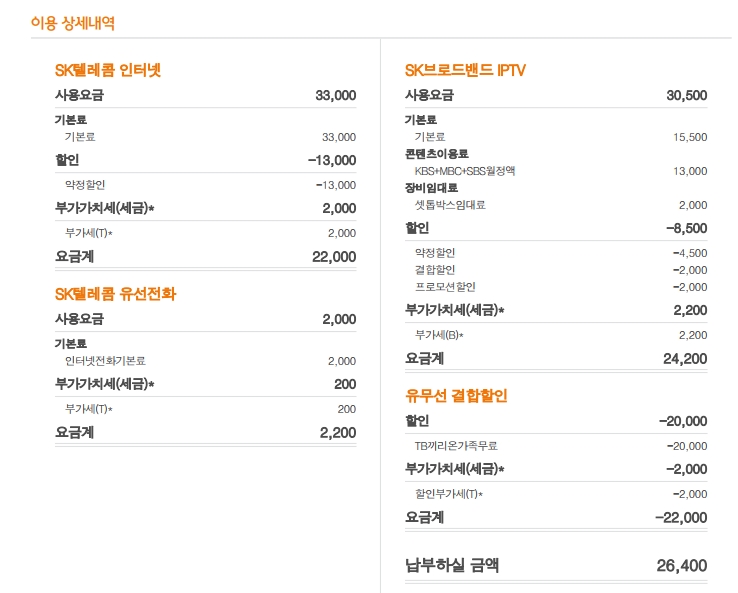Screen dimensions: 738x593
Task: Click the -22,000 bundle discount subtotal
Action: click(x=680, y=517)
